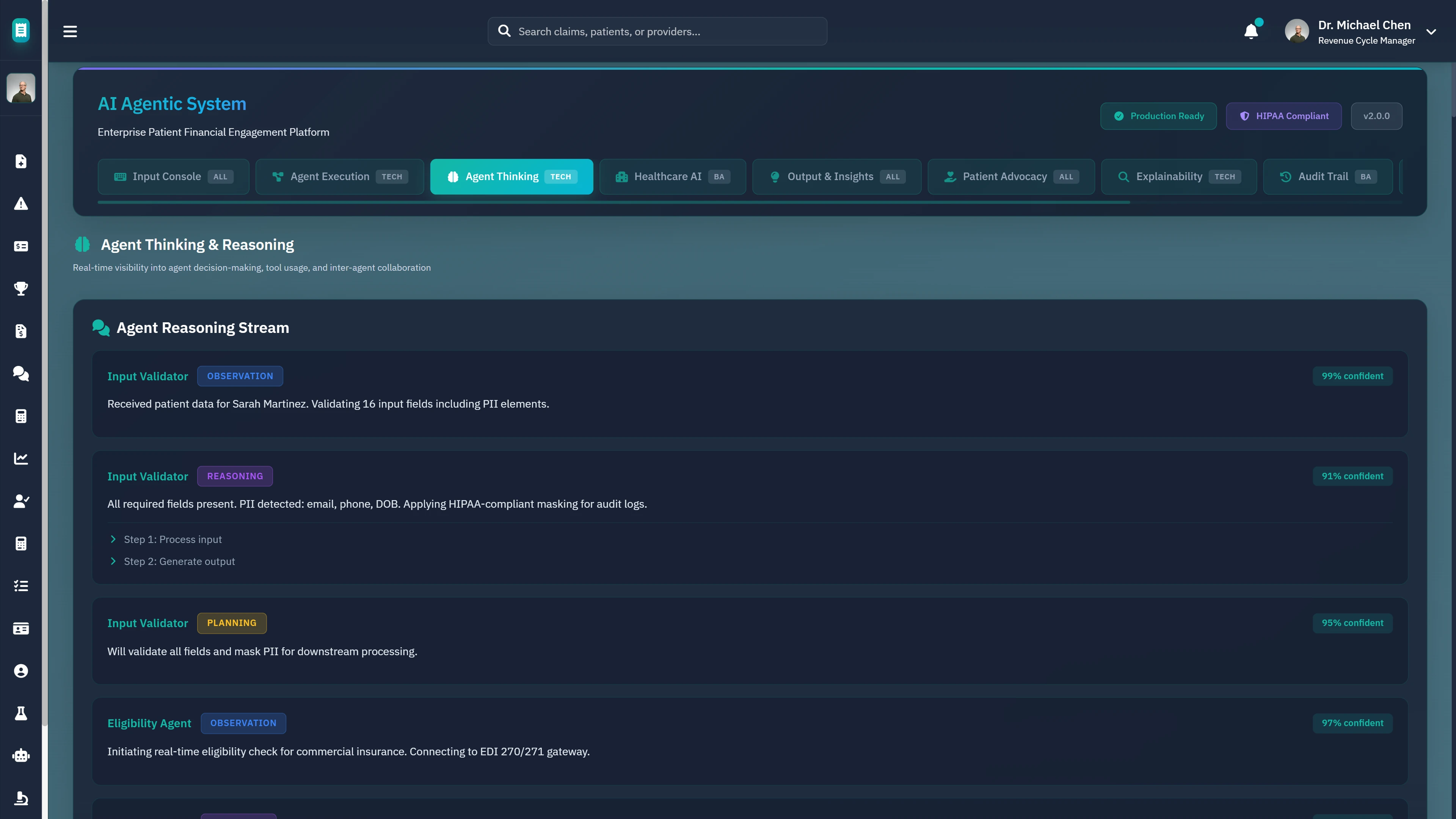
Task: Select the Audit Trail tab
Action: [x=1327, y=176]
